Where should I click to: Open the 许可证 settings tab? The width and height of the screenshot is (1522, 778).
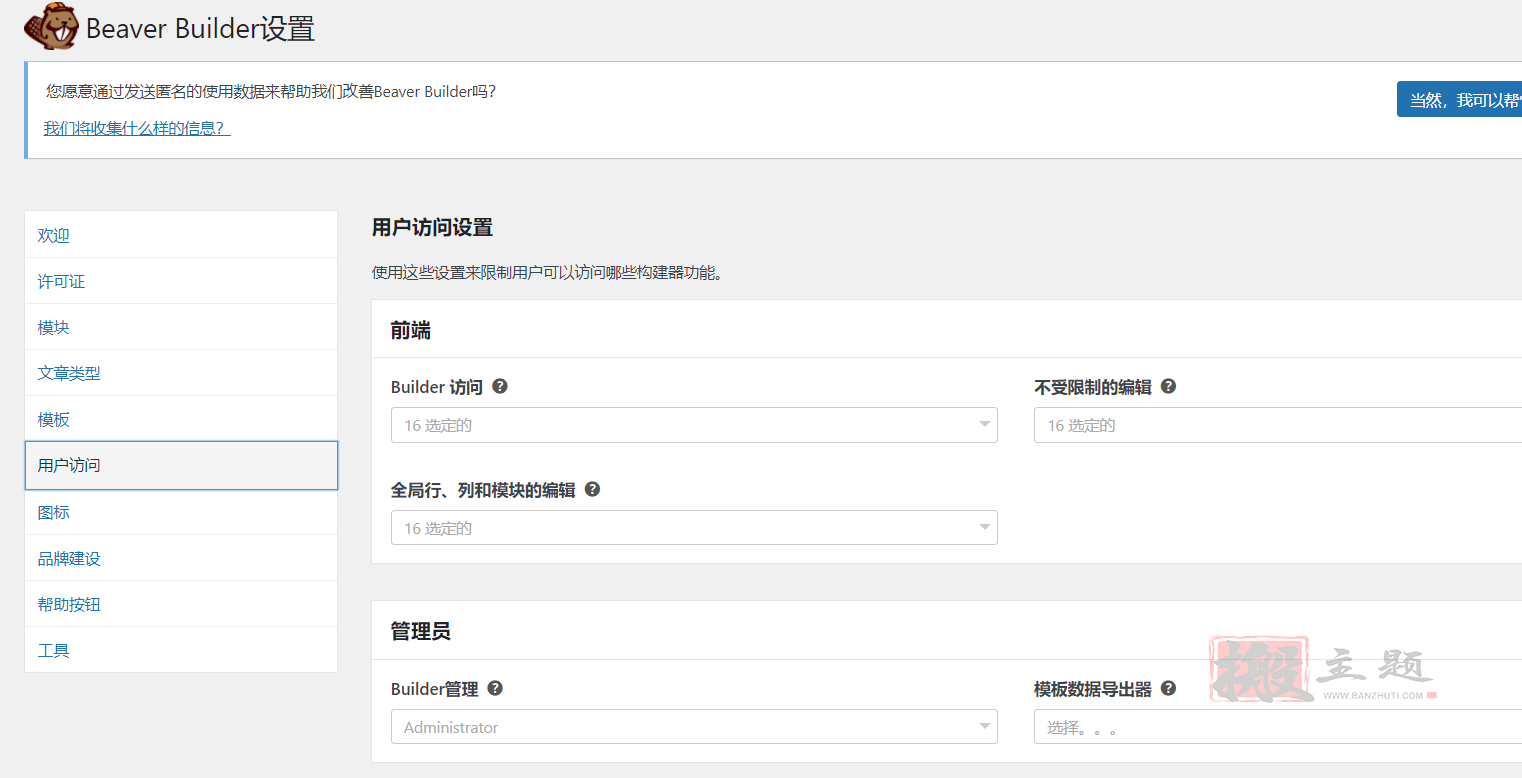click(x=181, y=281)
